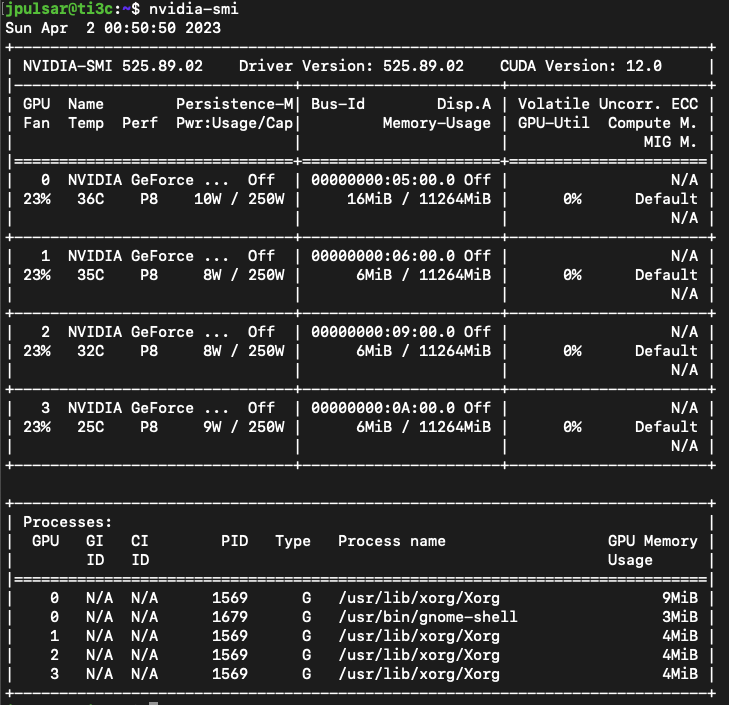729x705 pixels.
Task: Click memory usage '16MiB / 11264MiB'
Action: pyautogui.click(x=418, y=199)
